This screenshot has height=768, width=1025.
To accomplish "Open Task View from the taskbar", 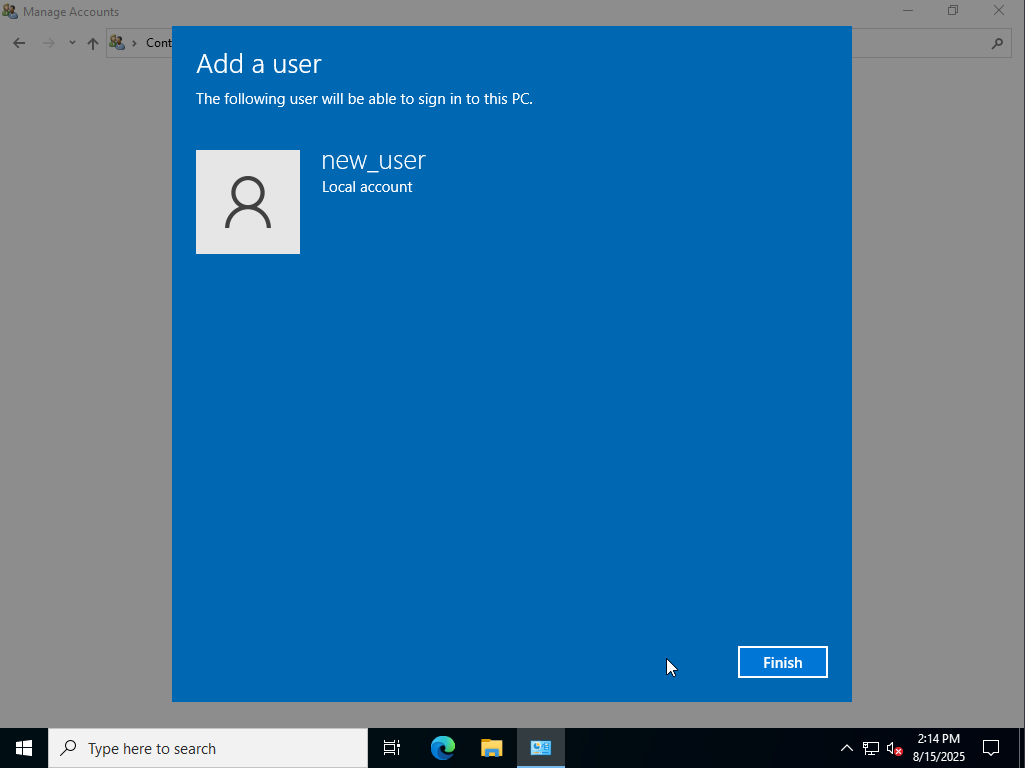I will point(392,748).
